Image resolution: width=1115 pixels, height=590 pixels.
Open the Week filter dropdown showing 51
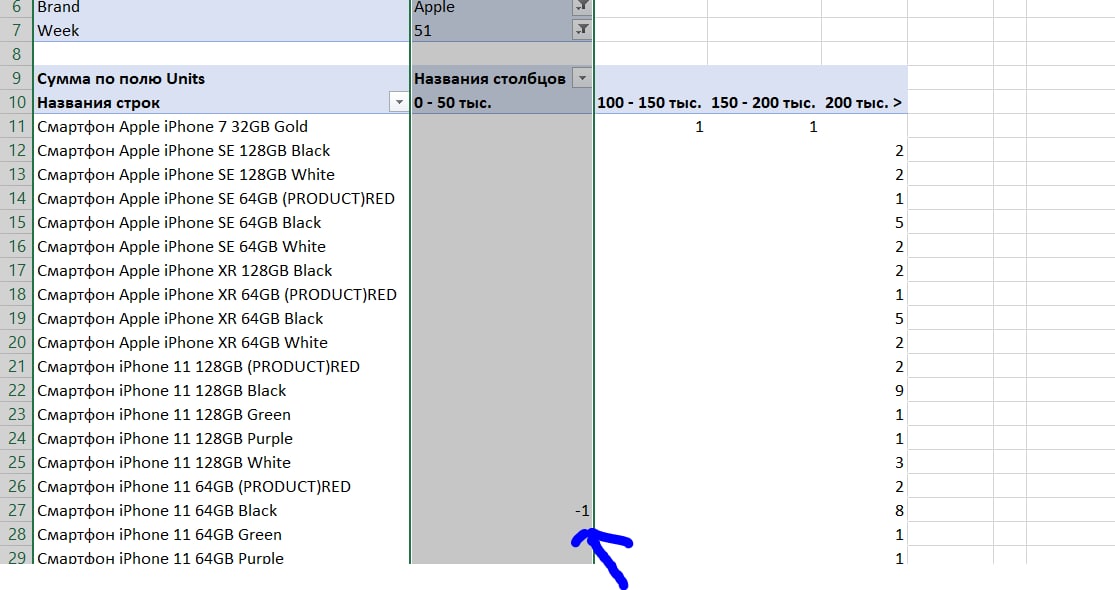click(x=582, y=29)
